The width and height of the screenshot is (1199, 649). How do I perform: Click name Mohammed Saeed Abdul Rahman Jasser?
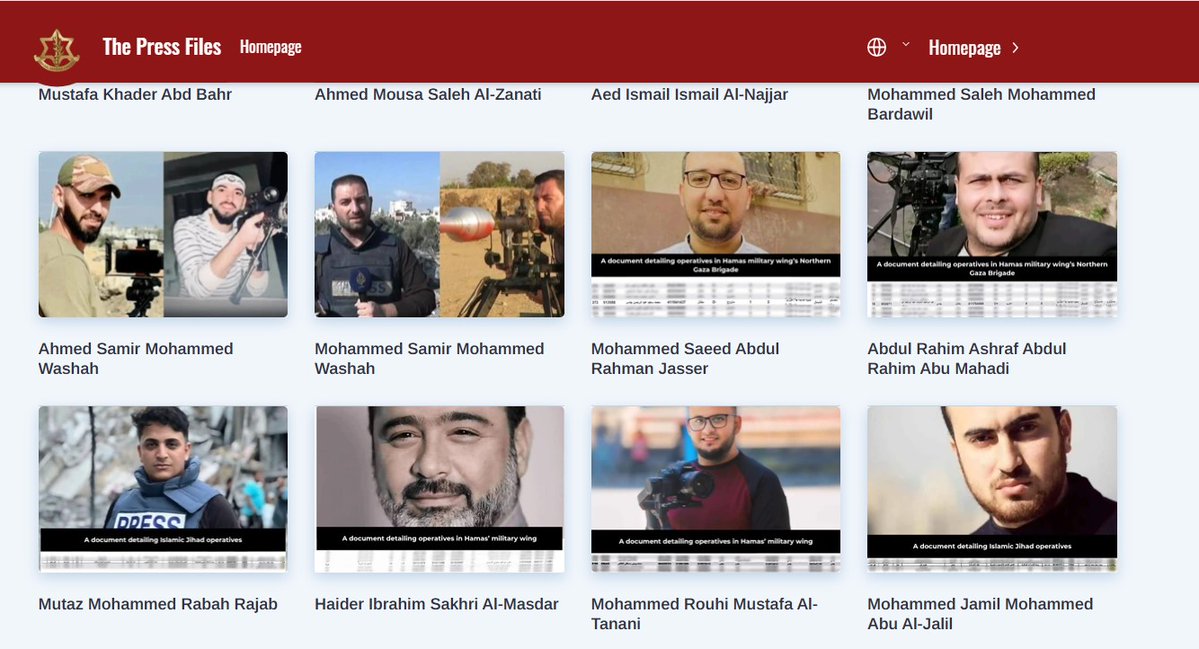click(x=685, y=359)
